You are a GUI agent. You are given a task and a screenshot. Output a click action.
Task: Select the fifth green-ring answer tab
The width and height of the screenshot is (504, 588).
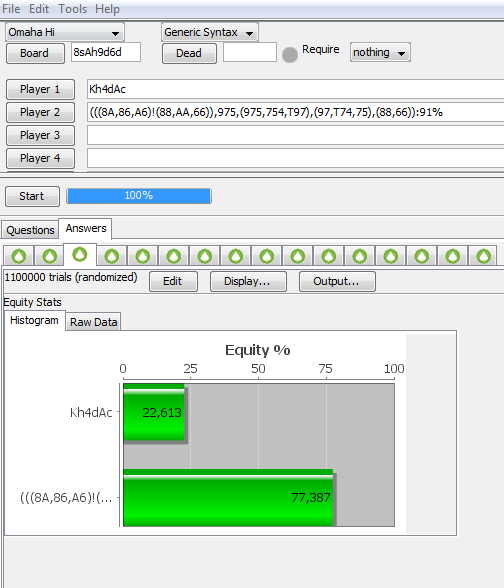143,256
